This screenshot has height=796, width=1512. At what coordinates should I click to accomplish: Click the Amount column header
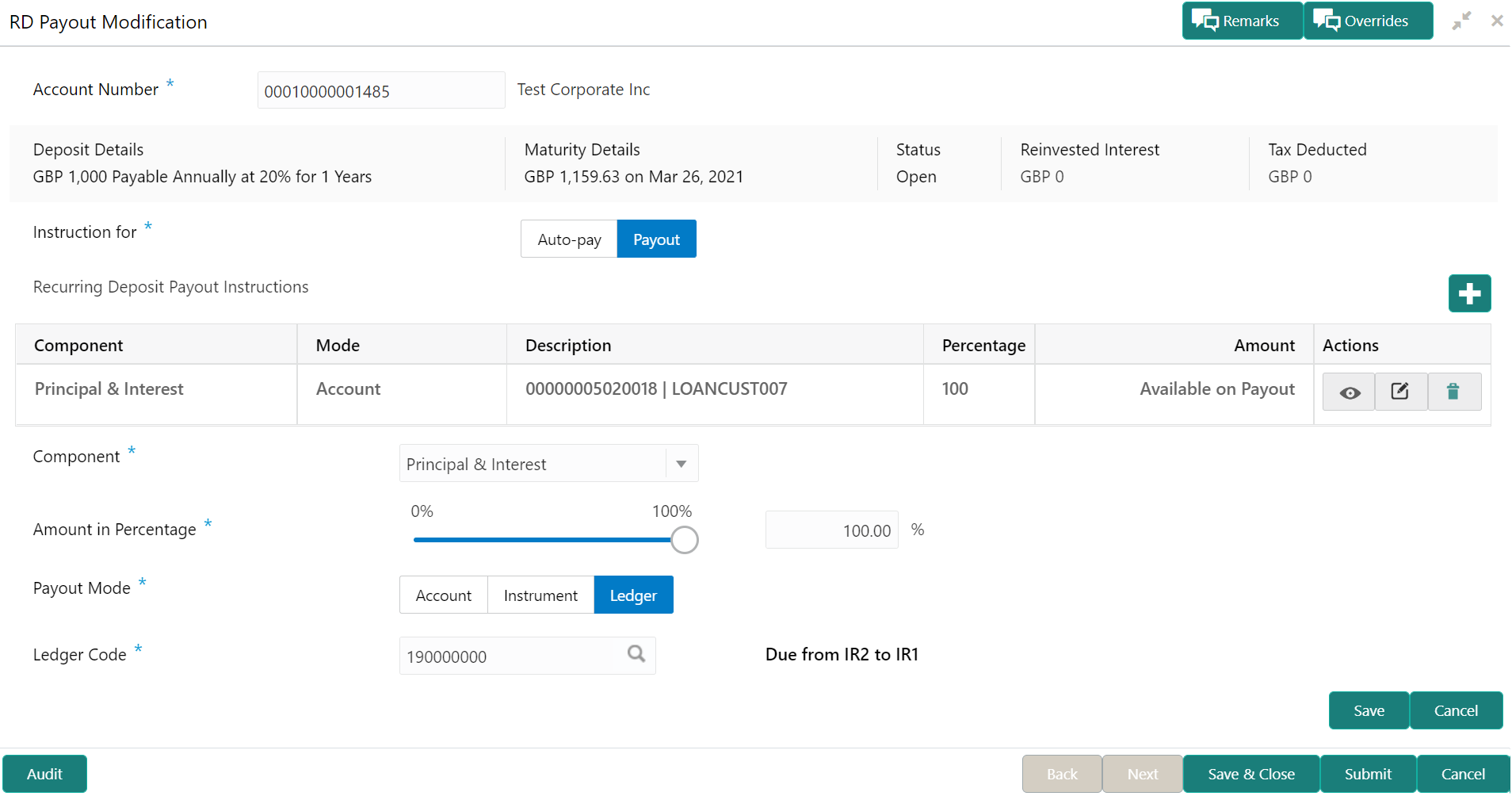[x=1174, y=345]
